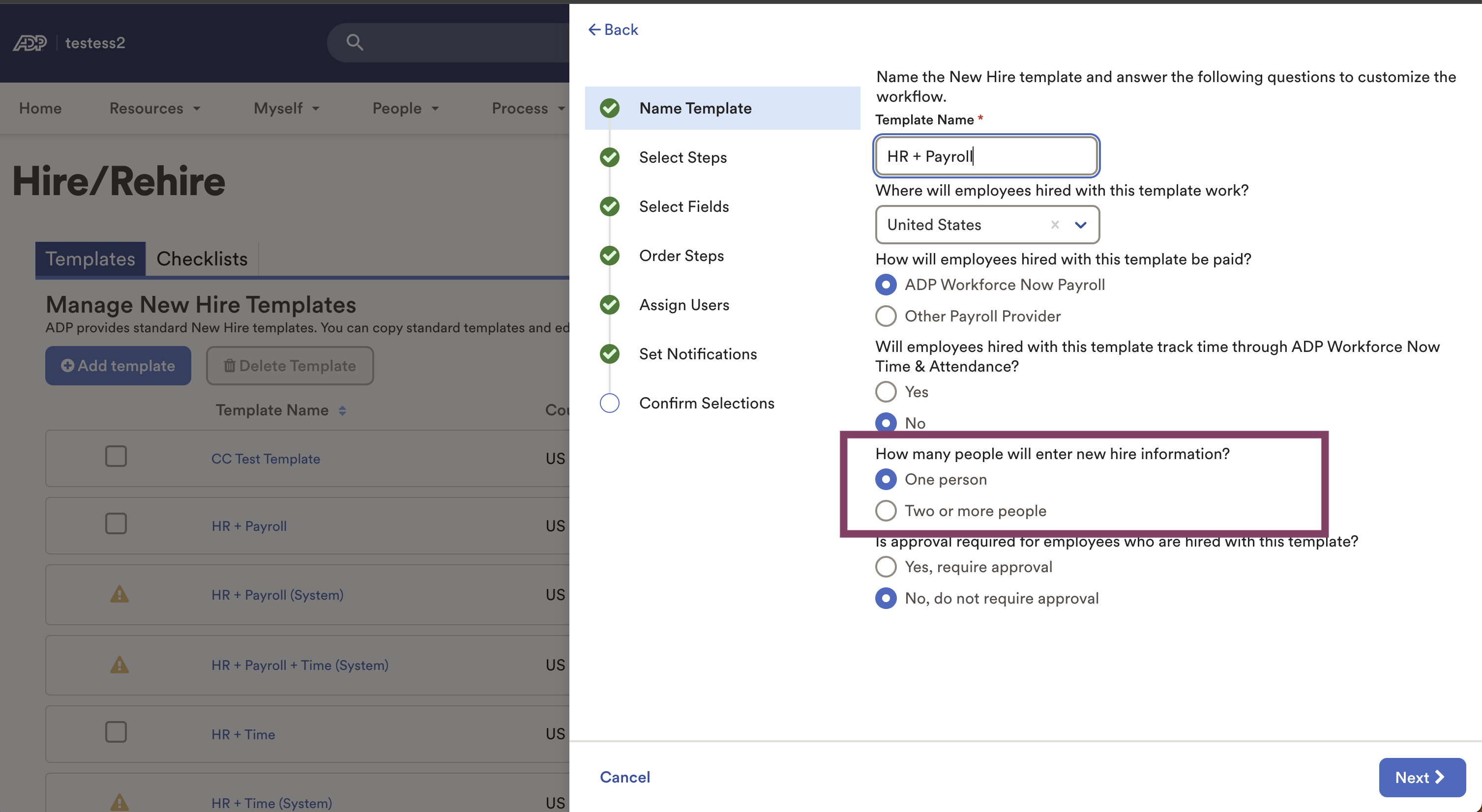Click warning icon for HR + Time (System)
This screenshot has width=1482, height=812.
coord(119,802)
